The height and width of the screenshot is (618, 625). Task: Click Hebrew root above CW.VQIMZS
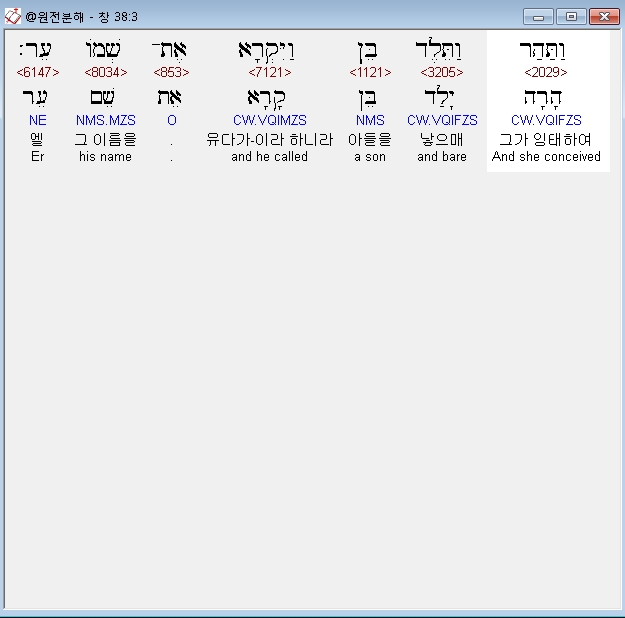(x=266, y=99)
